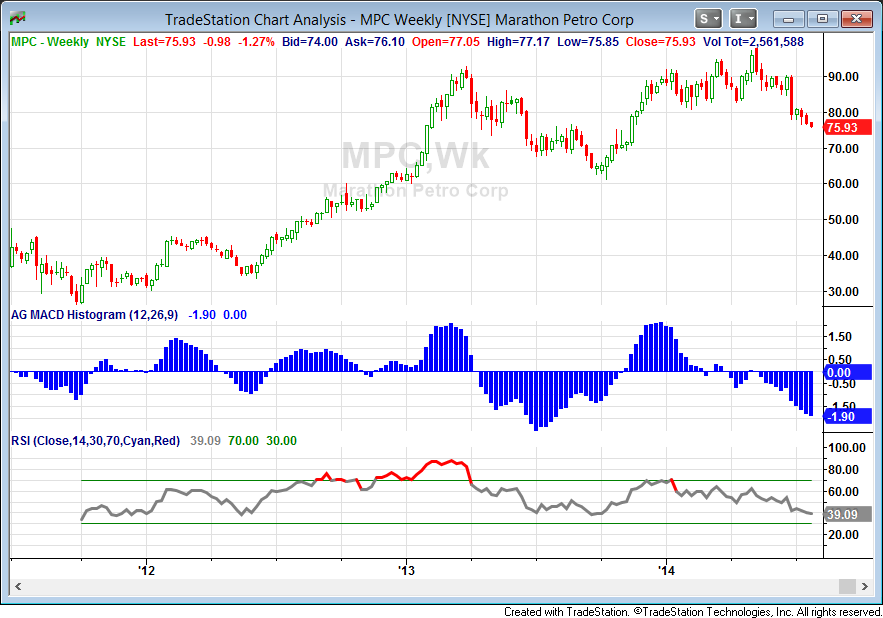This screenshot has width=883, height=618.
Task: Click the TradeStation chart icon in the title bar
Action: point(17,18)
